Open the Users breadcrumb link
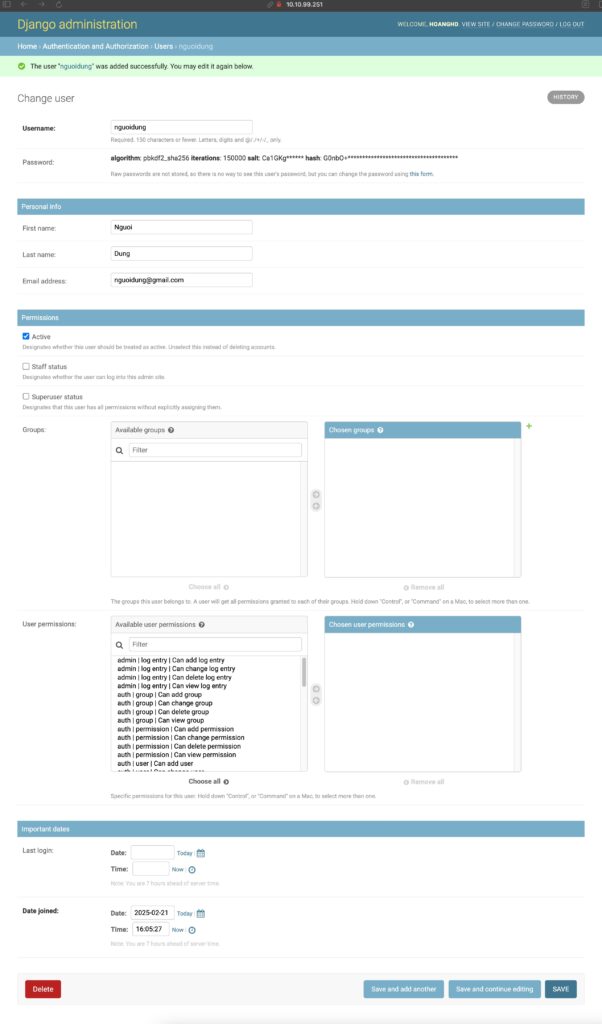Viewport: 602px width, 1024px height. pyautogui.click(x=163, y=46)
